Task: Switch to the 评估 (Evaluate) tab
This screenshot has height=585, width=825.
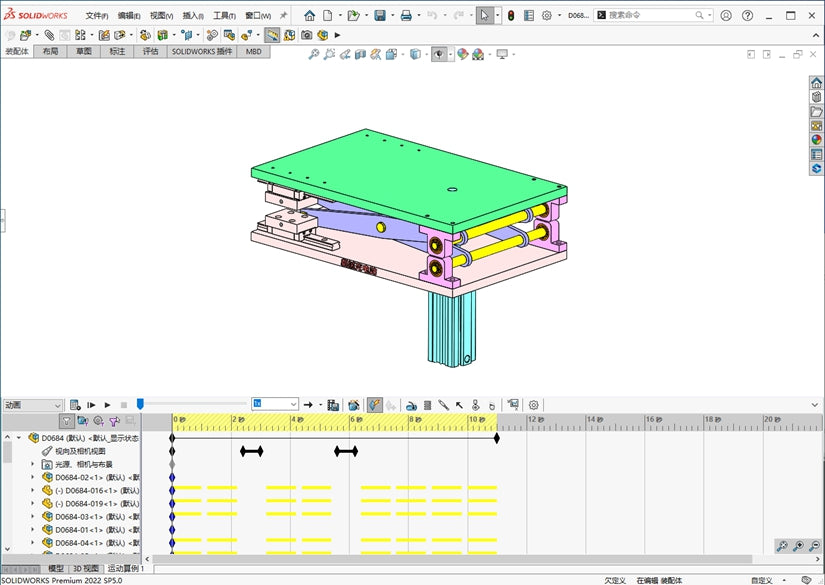Action: coord(150,52)
